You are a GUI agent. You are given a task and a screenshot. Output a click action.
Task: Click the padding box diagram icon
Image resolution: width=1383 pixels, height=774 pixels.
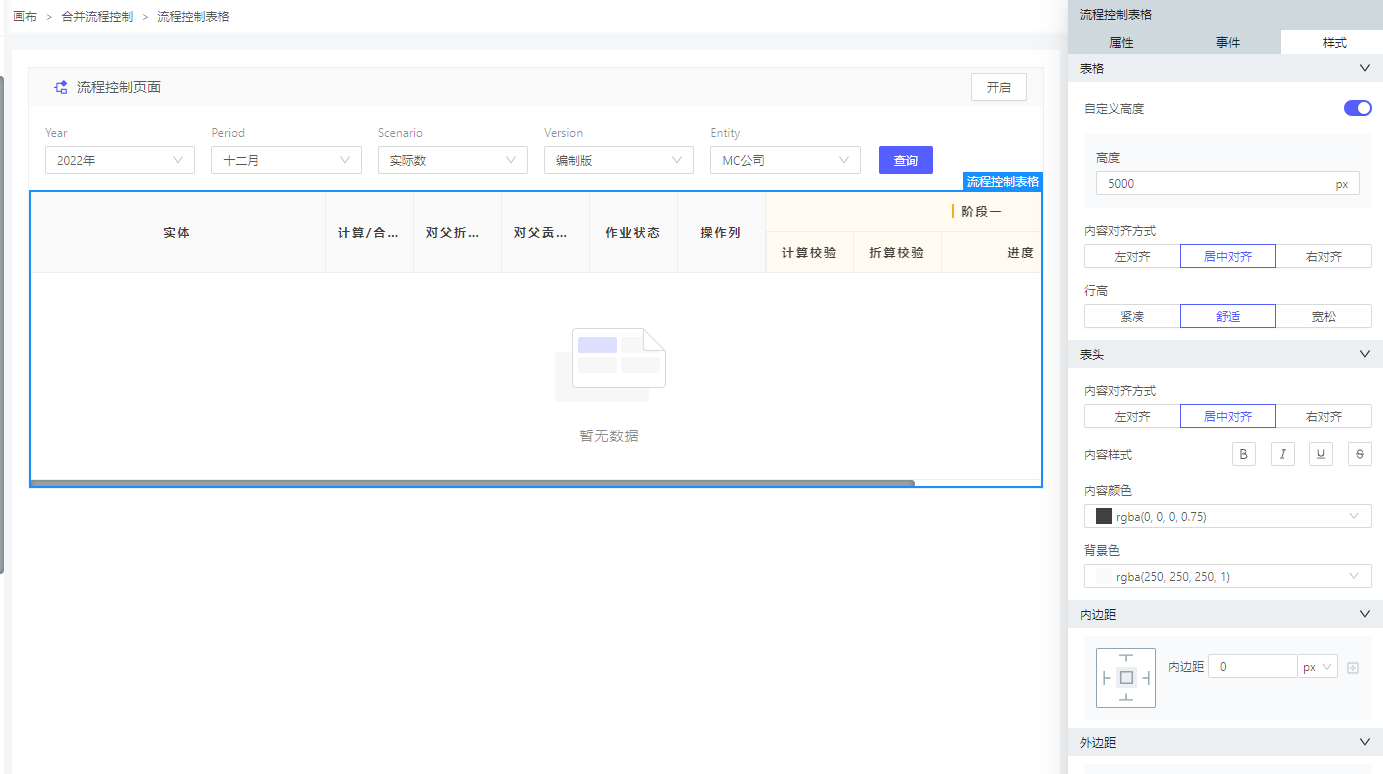point(1126,678)
